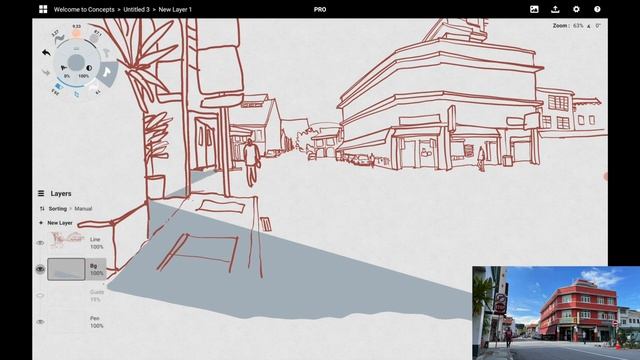Click the Pen layer name
This screenshot has height=360, width=640.
click(95, 318)
